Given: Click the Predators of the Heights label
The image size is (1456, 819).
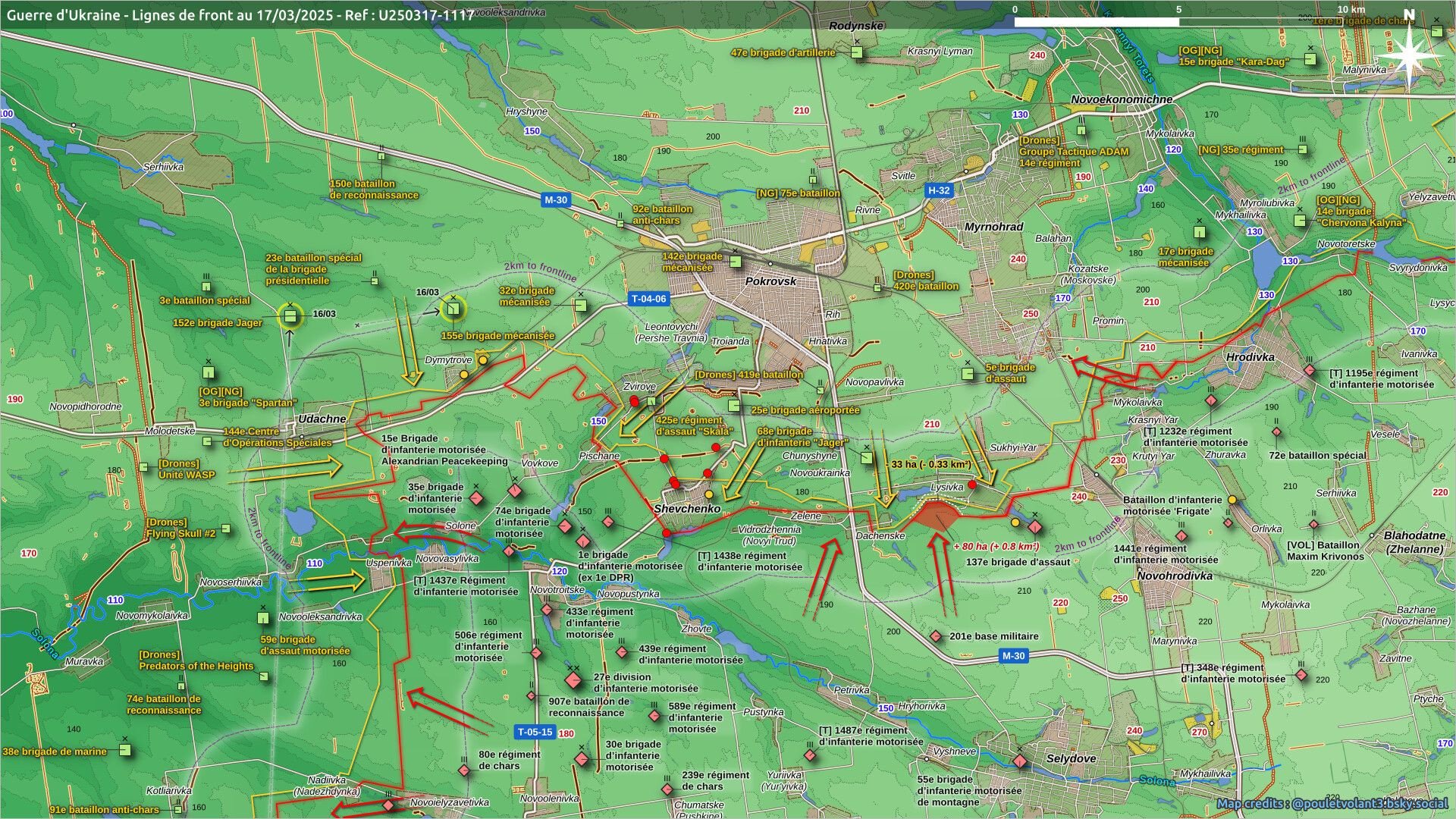Looking at the screenshot, I should pyautogui.click(x=196, y=661).
